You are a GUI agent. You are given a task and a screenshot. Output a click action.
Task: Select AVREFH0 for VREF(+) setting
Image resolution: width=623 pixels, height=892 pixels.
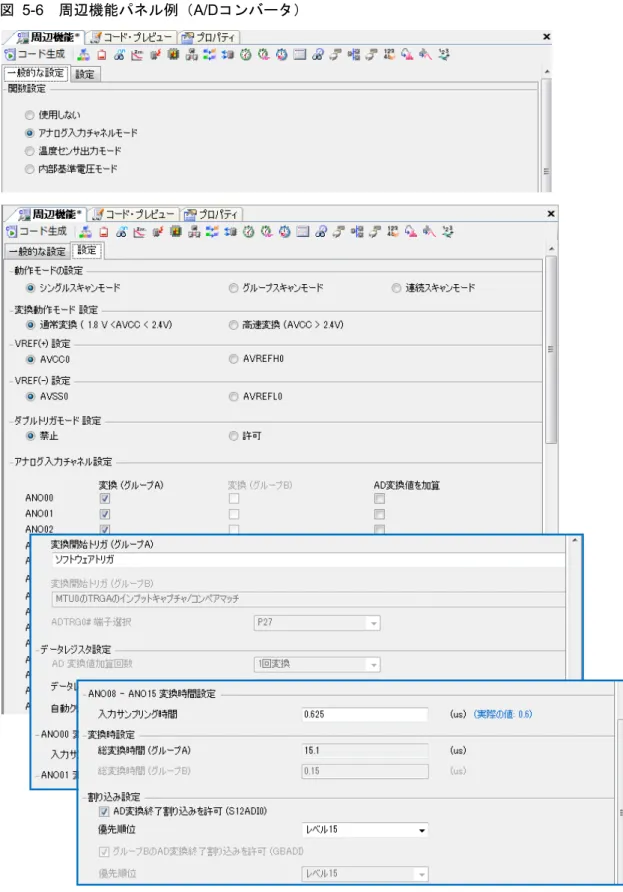tap(233, 359)
